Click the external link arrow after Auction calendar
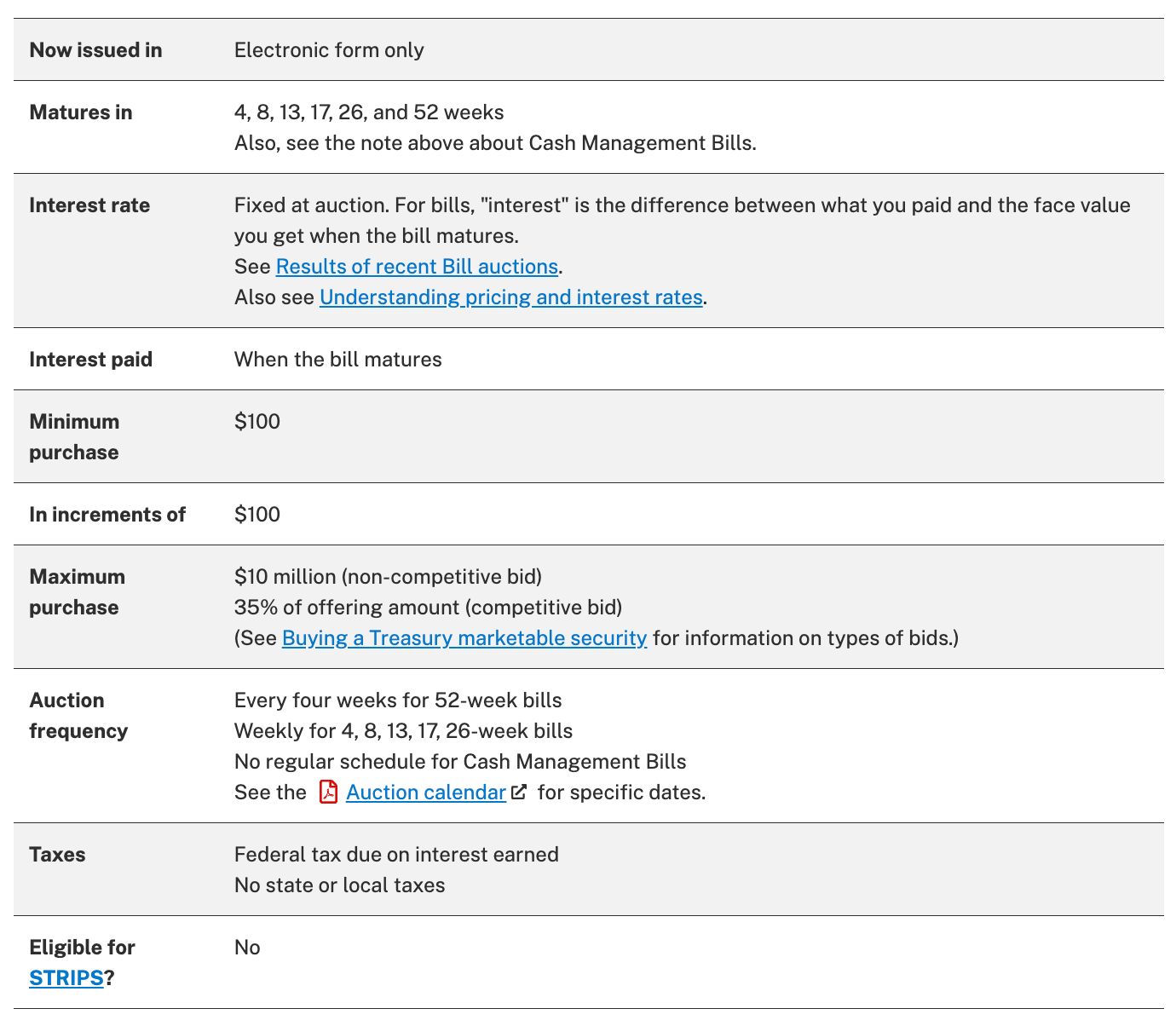This screenshot has width=1176, height=1026. (519, 793)
